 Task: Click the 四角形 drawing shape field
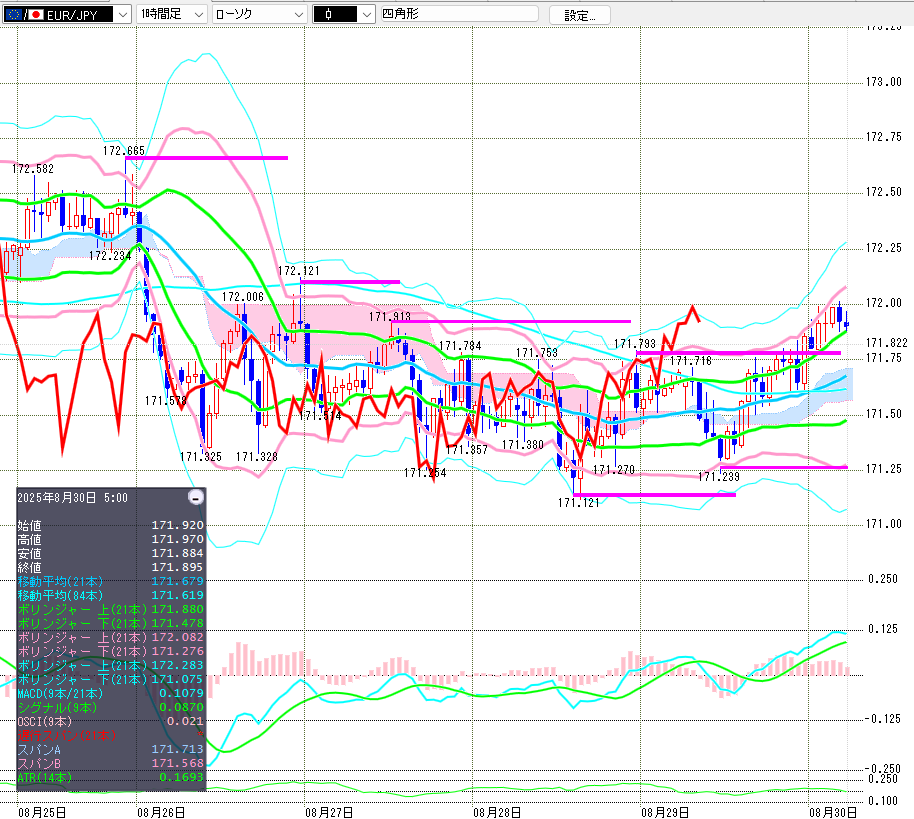[x=459, y=14]
